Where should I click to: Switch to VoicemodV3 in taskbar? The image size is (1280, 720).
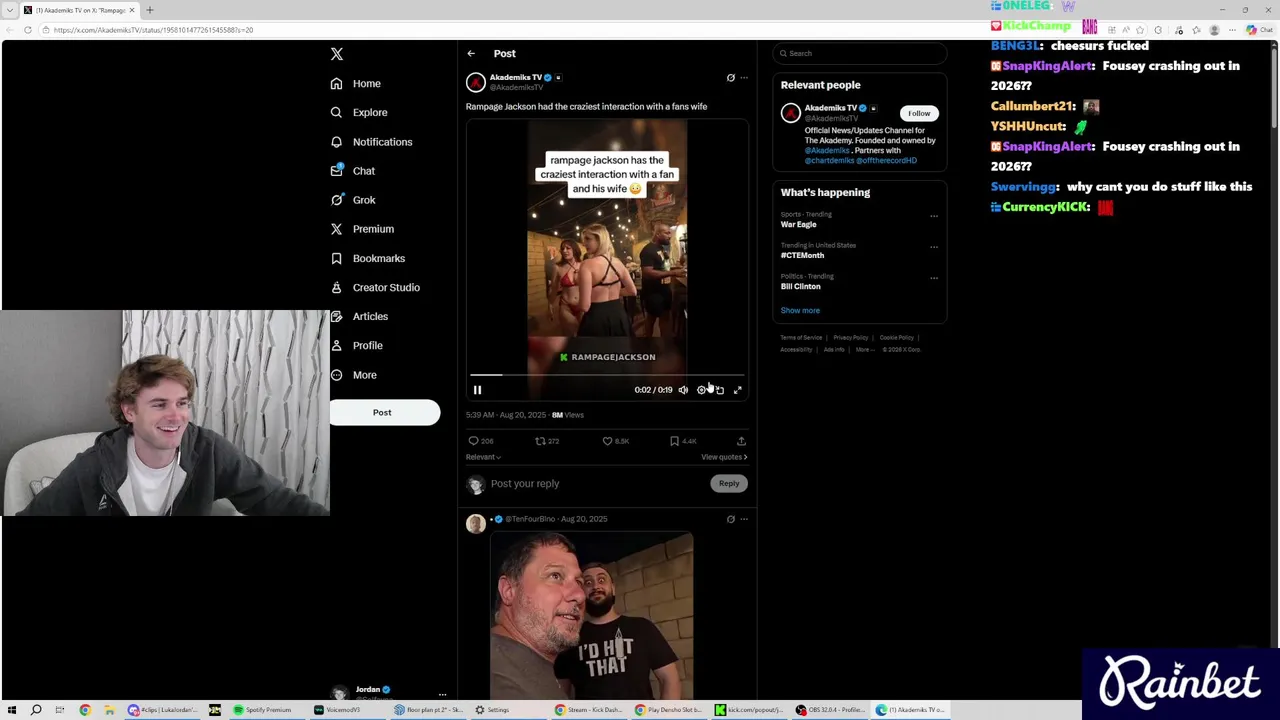pos(337,710)
